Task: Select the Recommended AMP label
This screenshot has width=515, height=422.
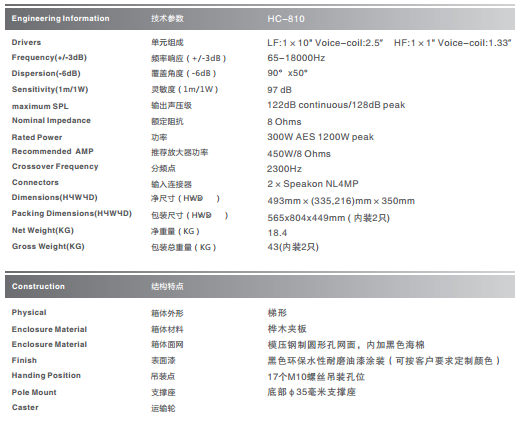Action: (53, 151)
